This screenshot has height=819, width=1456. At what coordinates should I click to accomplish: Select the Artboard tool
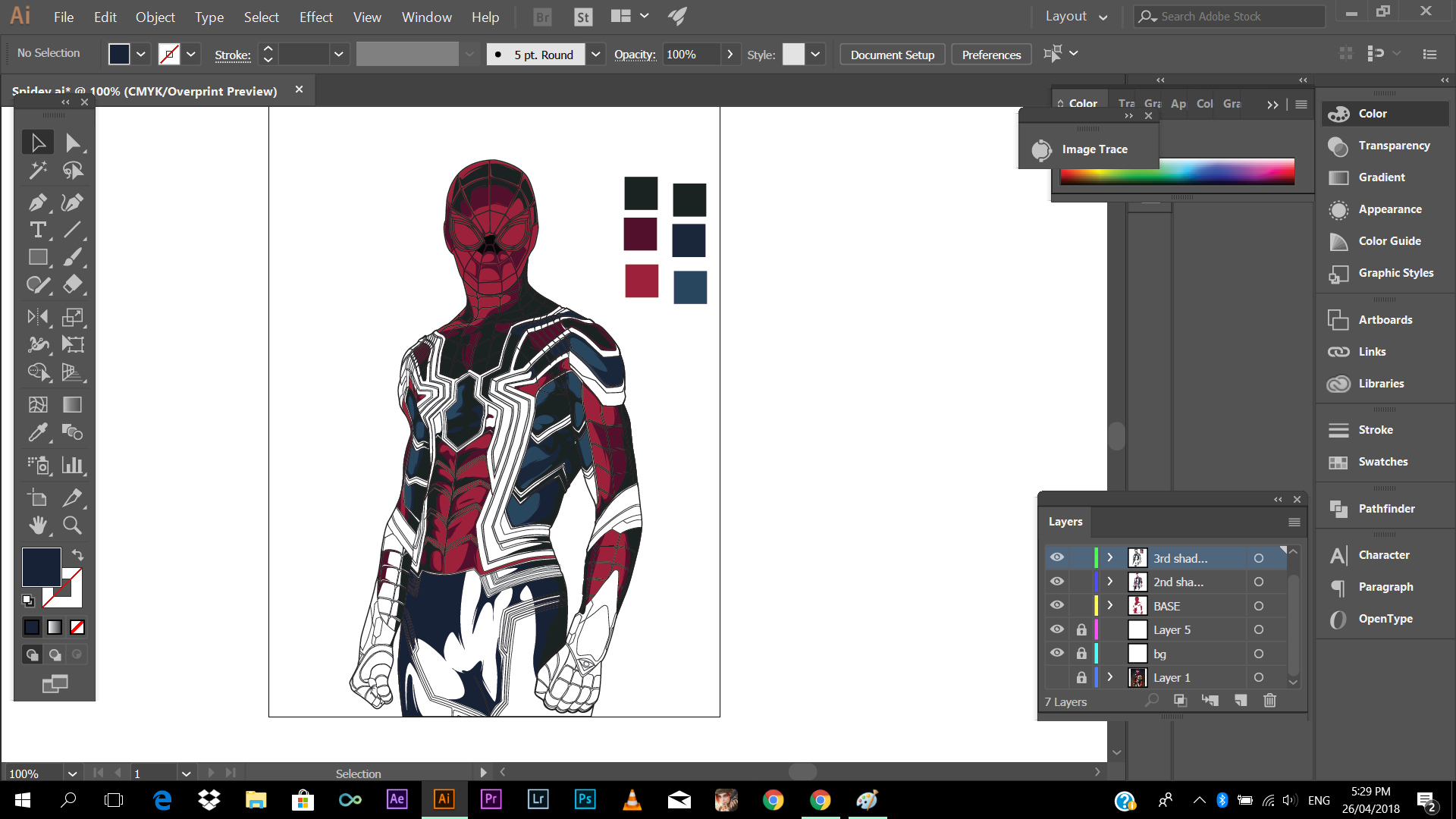(38, 497)
